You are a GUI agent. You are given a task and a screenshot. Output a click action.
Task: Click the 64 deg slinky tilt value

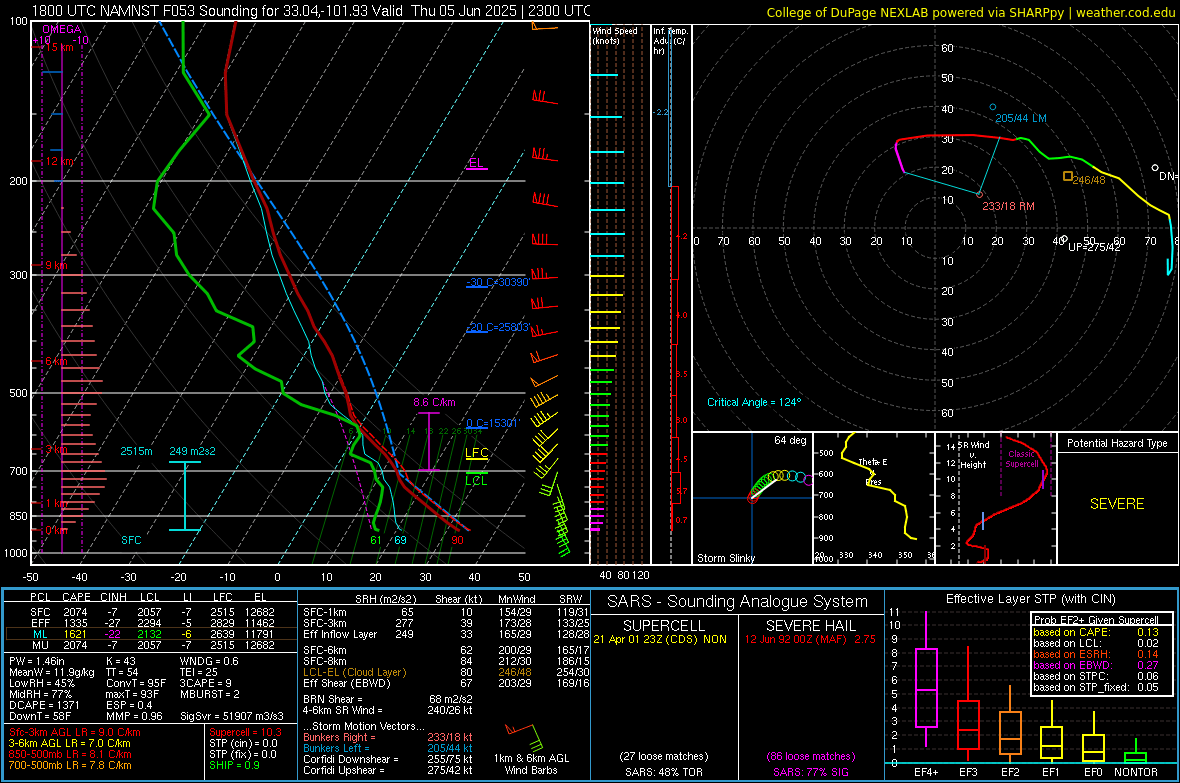[x=790, y=440]
